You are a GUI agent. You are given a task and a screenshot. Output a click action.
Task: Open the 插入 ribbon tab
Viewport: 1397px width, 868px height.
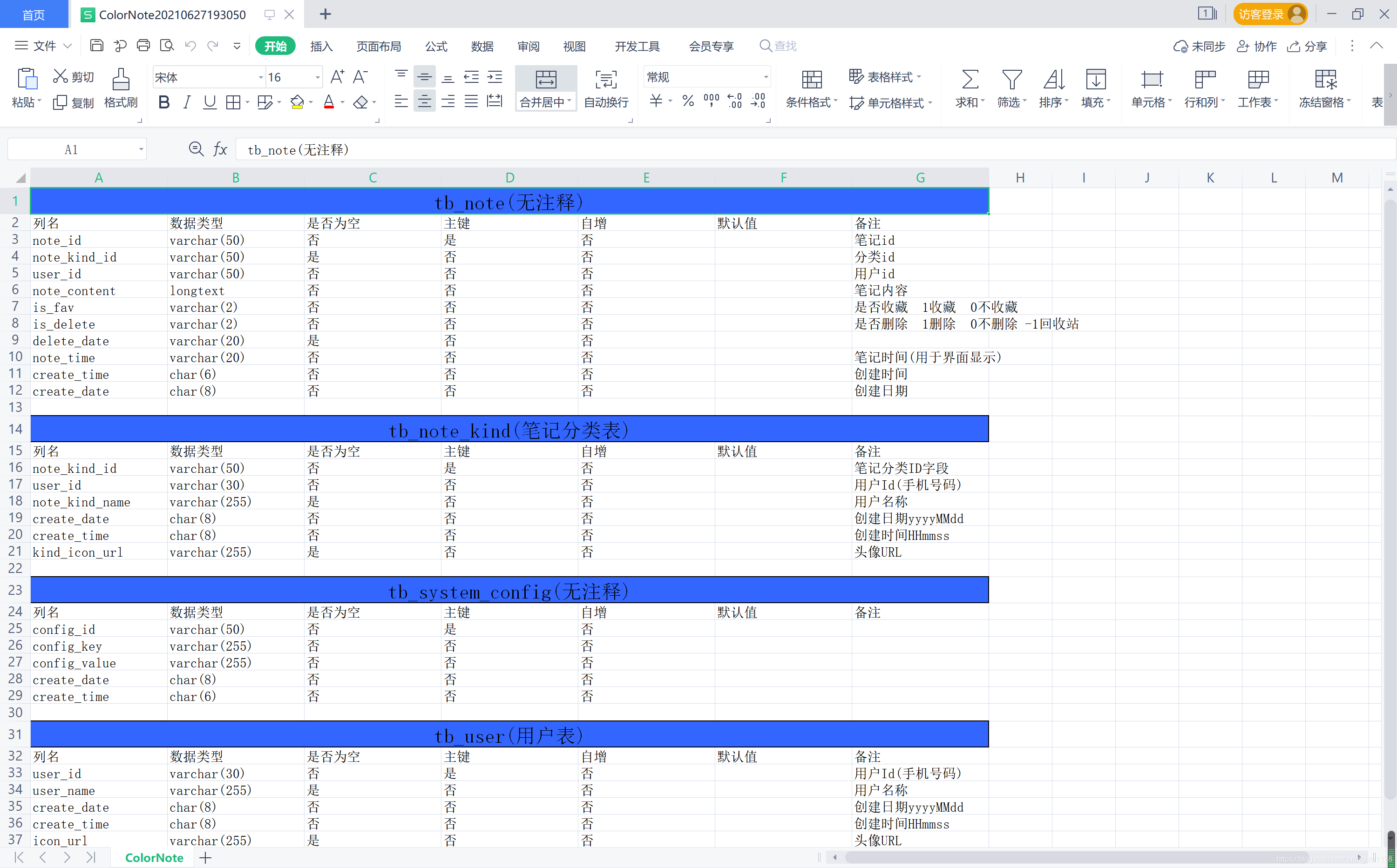click(x=321, y=46)
